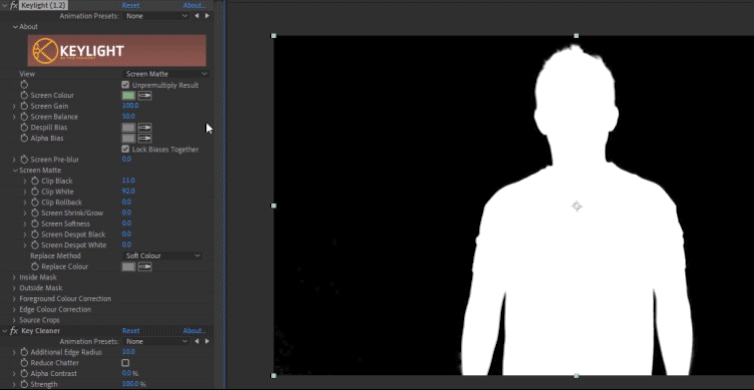
Task: Open Replace Method Soft Colour dropdown
Action: tap(162, 256)
